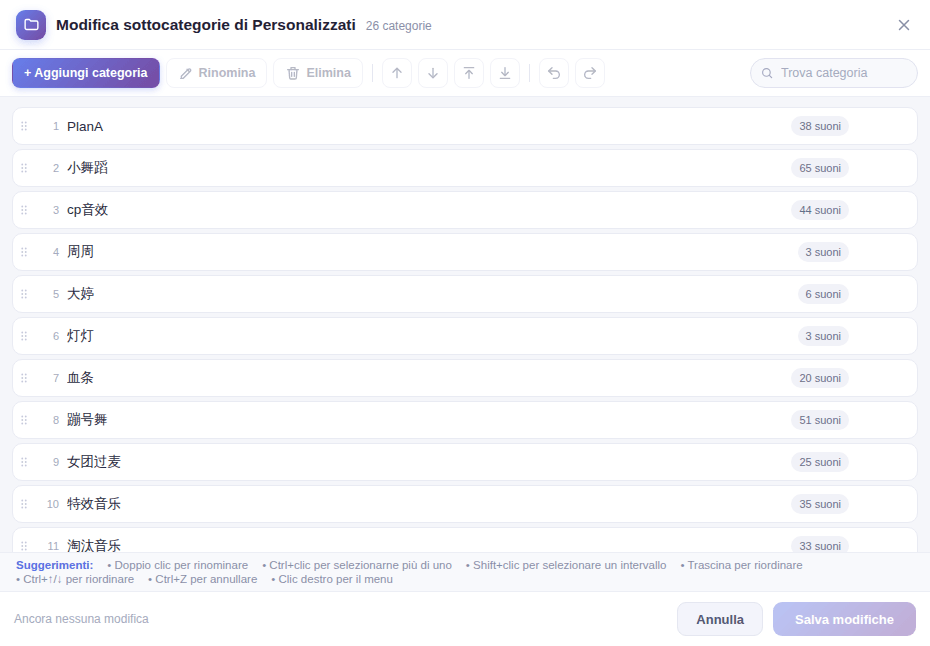Click the 51 suoni badge

point(820,420)
